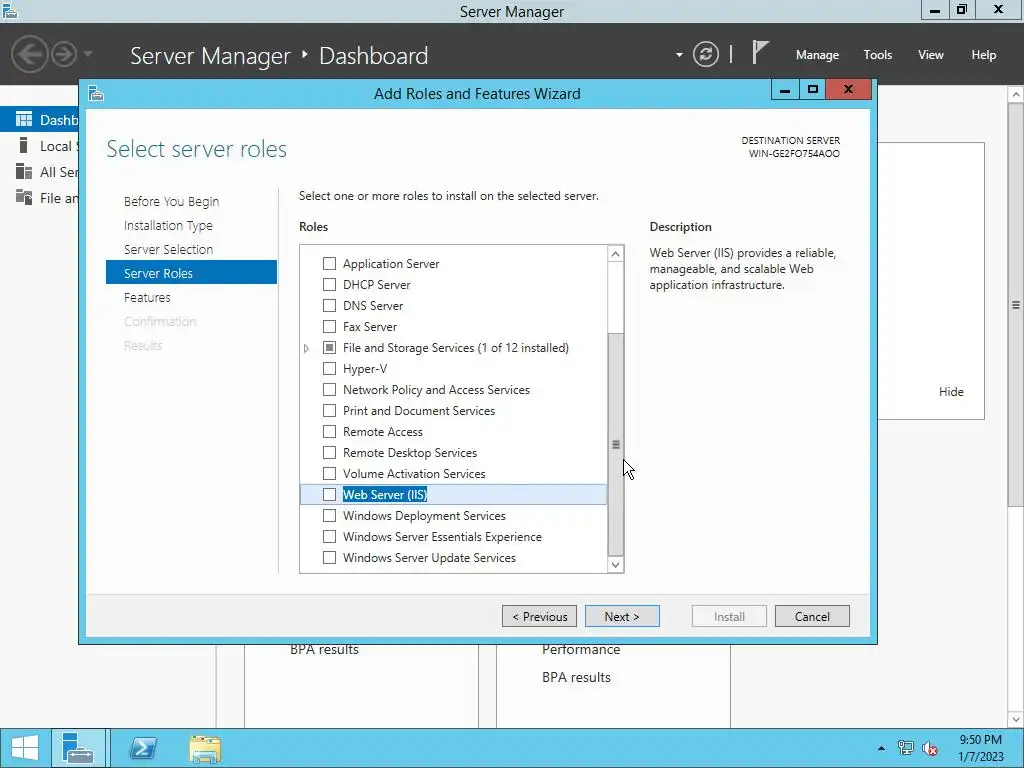Show hidden tray icons arrow

coord(881,748)
